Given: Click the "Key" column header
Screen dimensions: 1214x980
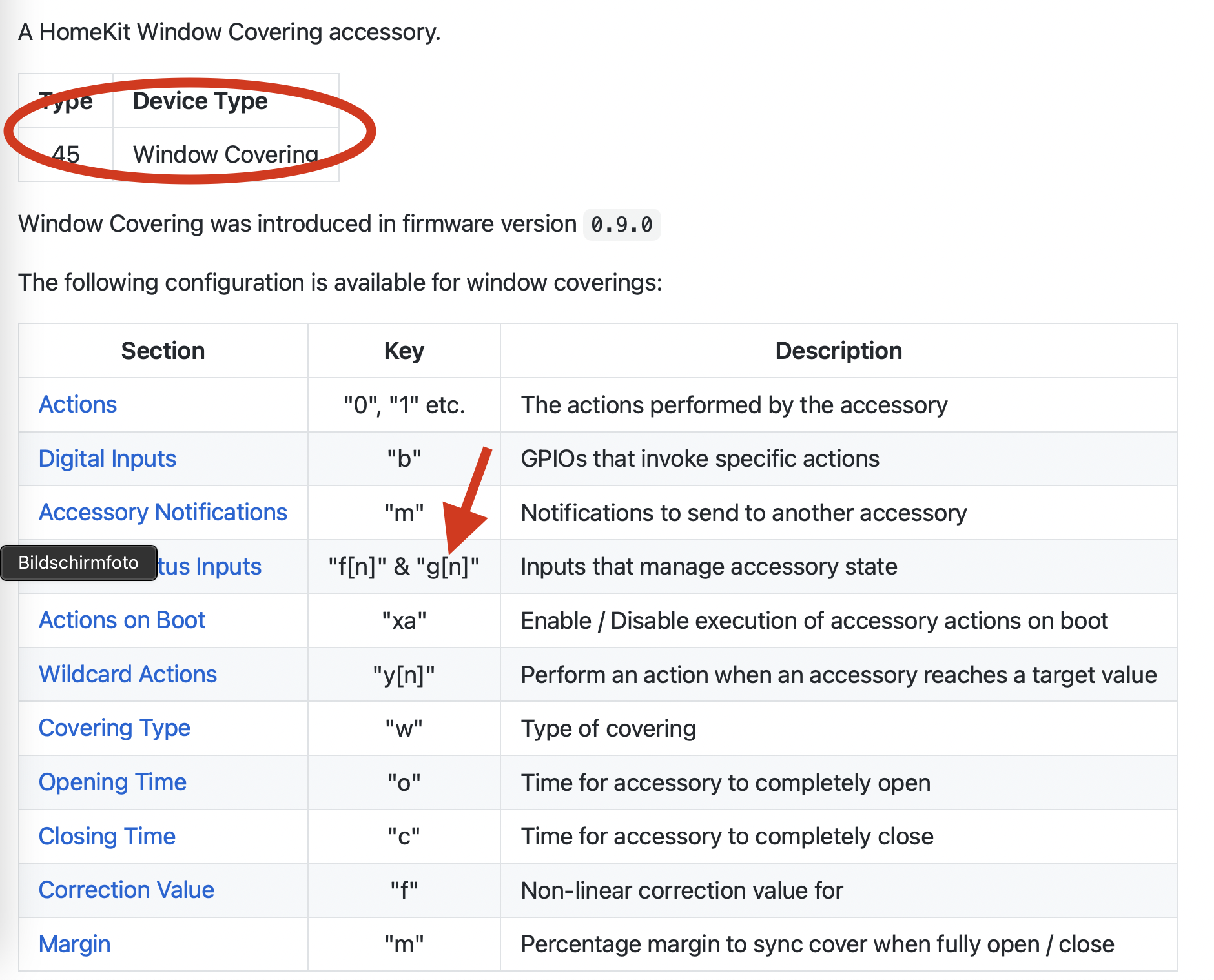Looking at the screenshot, I should coord(404,351).
